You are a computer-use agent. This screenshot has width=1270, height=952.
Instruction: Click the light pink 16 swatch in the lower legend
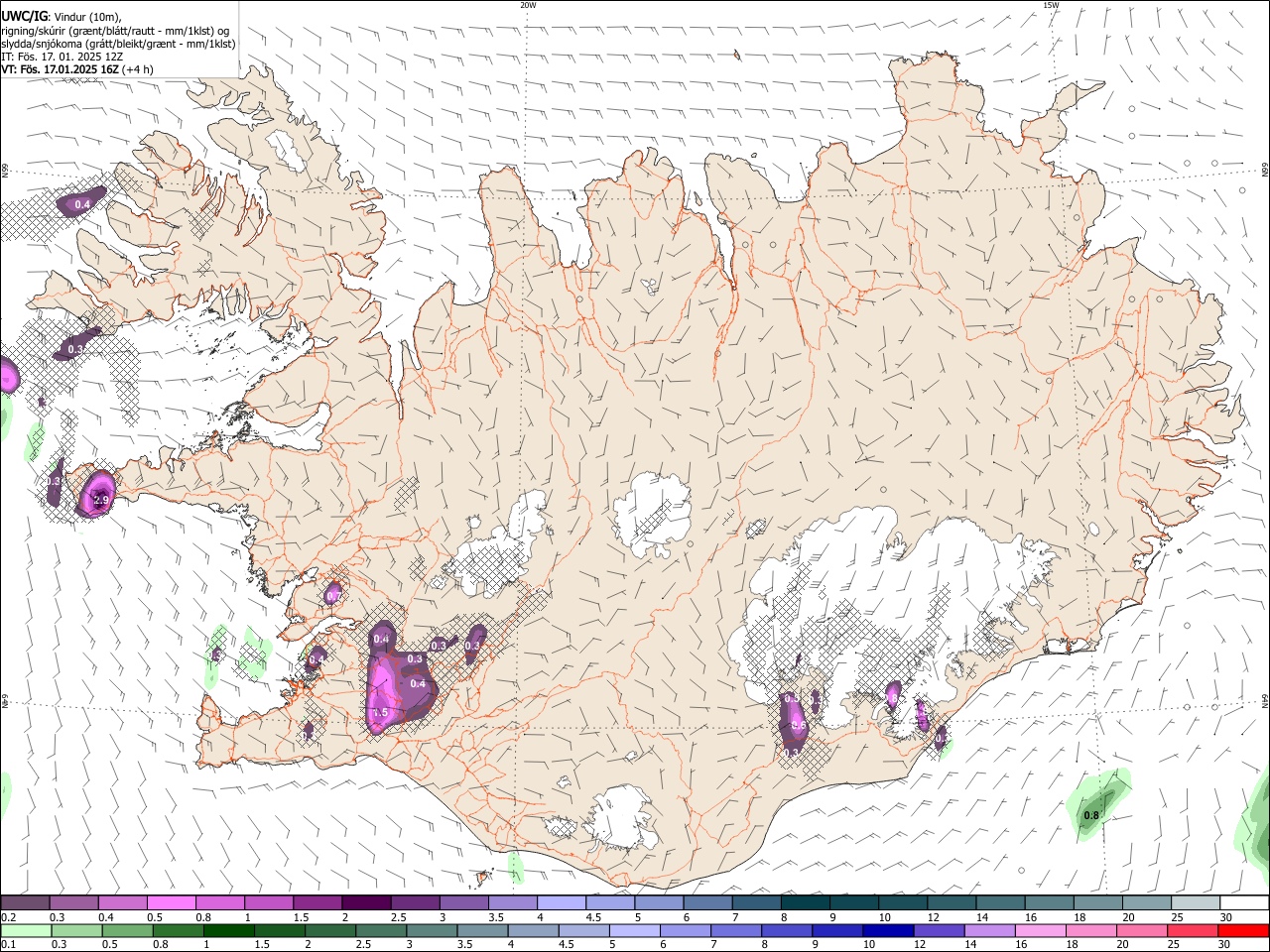coord(1040,930)
